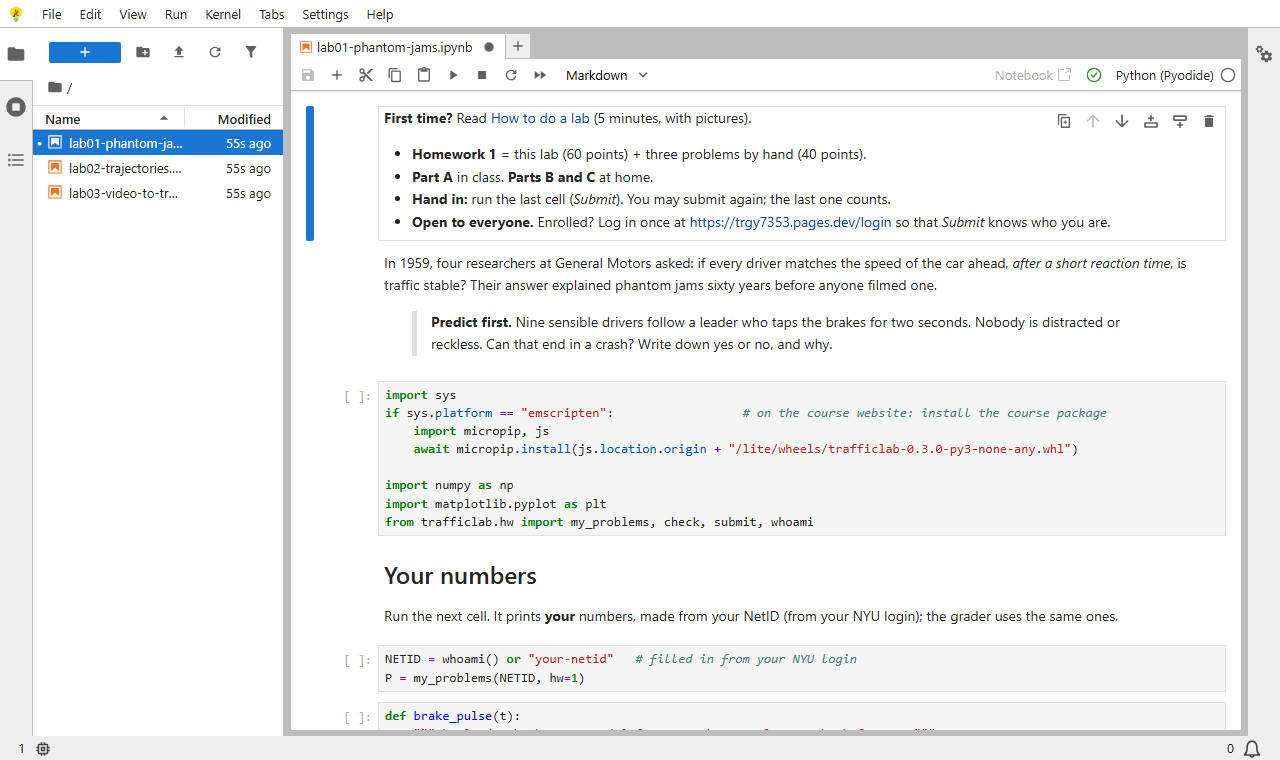Sort files by Name column header
This screenshot has width=1280, height=760.
[x=109, y=119]
